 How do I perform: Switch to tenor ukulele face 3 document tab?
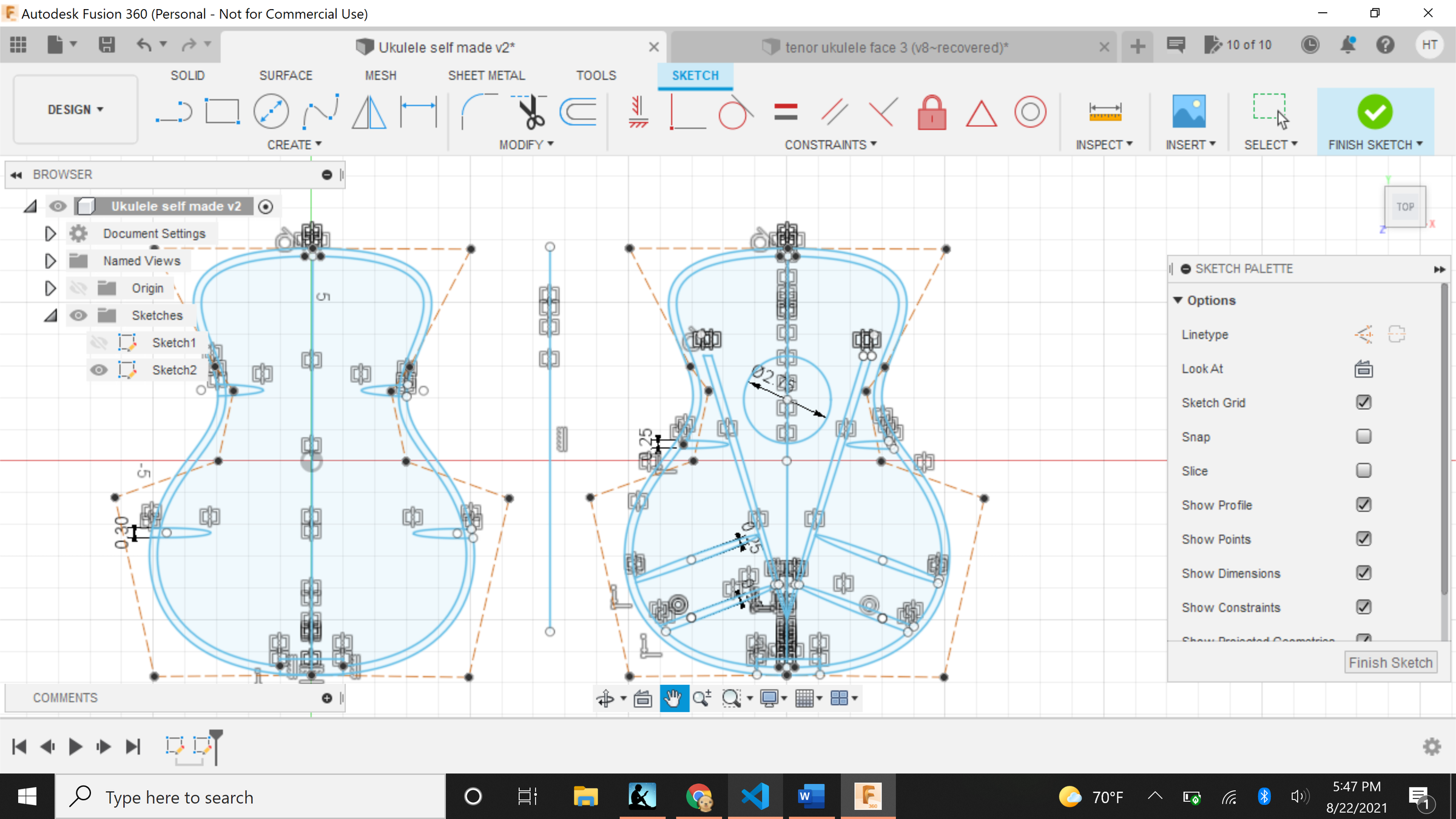coord(895,47)
